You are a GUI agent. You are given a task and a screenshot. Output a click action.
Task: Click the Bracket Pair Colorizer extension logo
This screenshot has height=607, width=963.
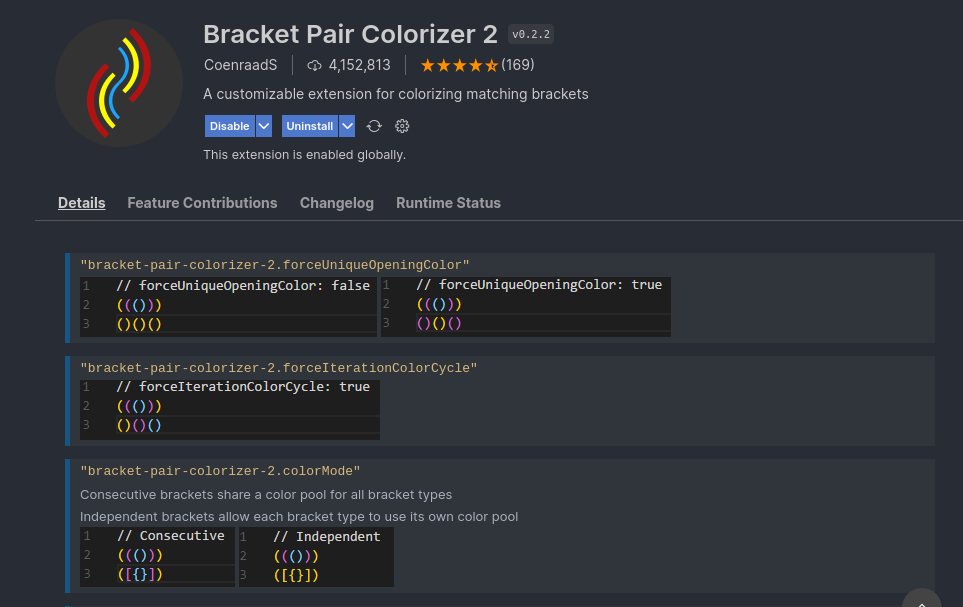click(x=119, y=83)
